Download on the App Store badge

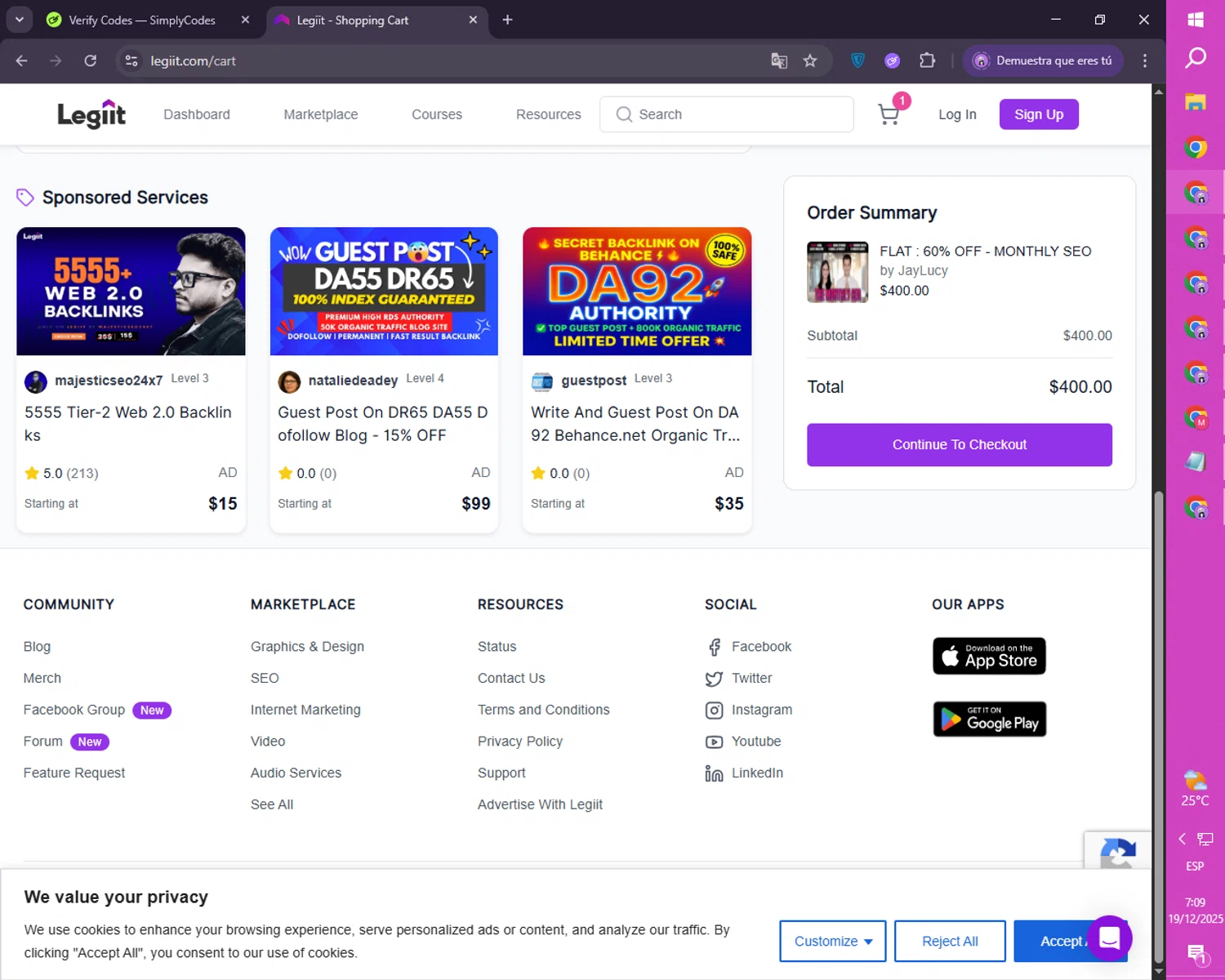(989, 656)
